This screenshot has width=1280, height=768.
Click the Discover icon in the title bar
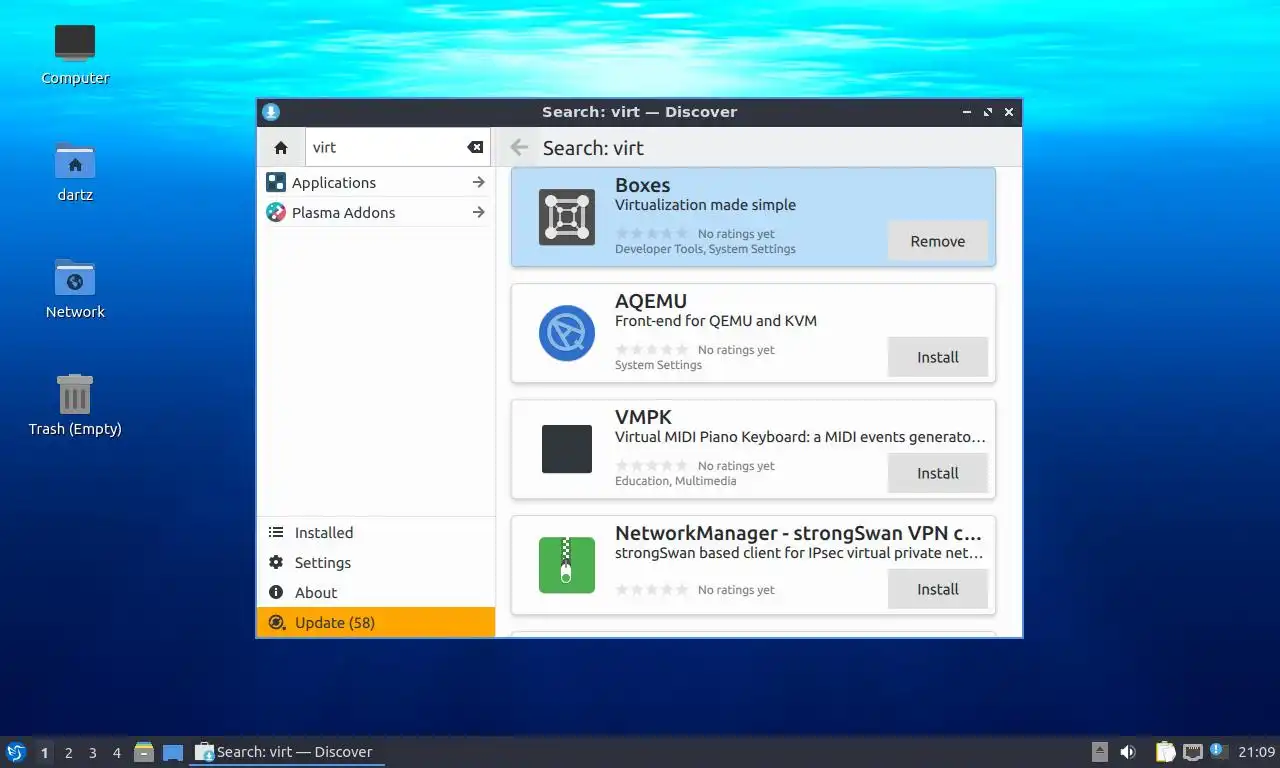click(271, 112)
